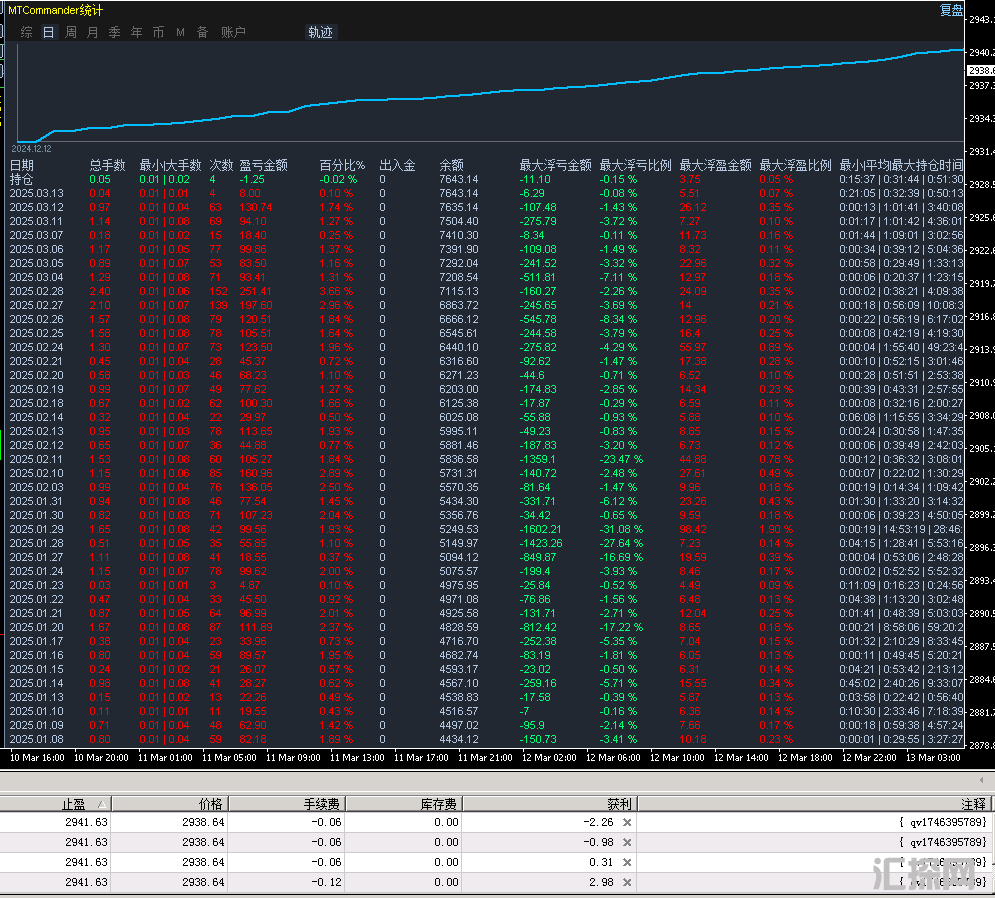Close the order with -0.98 profit

coord(627,842)
